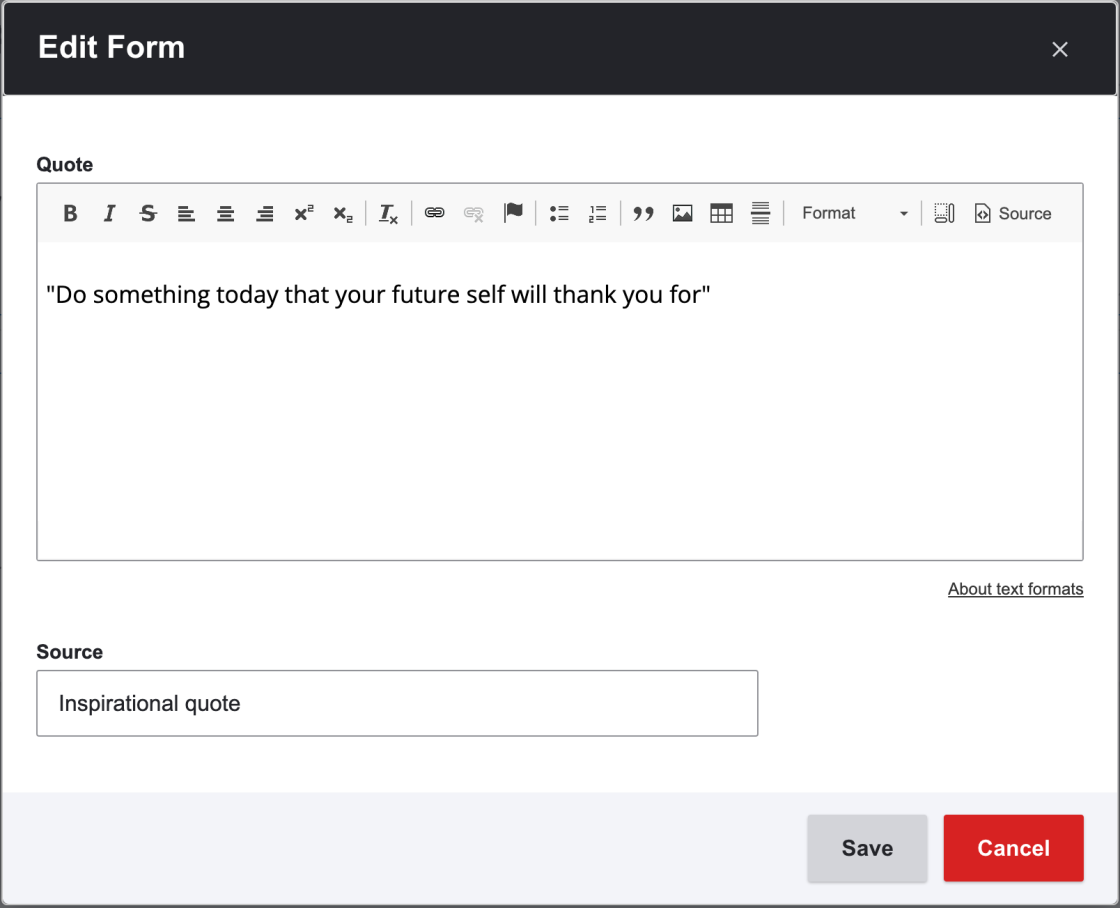Insert a table into the quote

pos(721,213)
